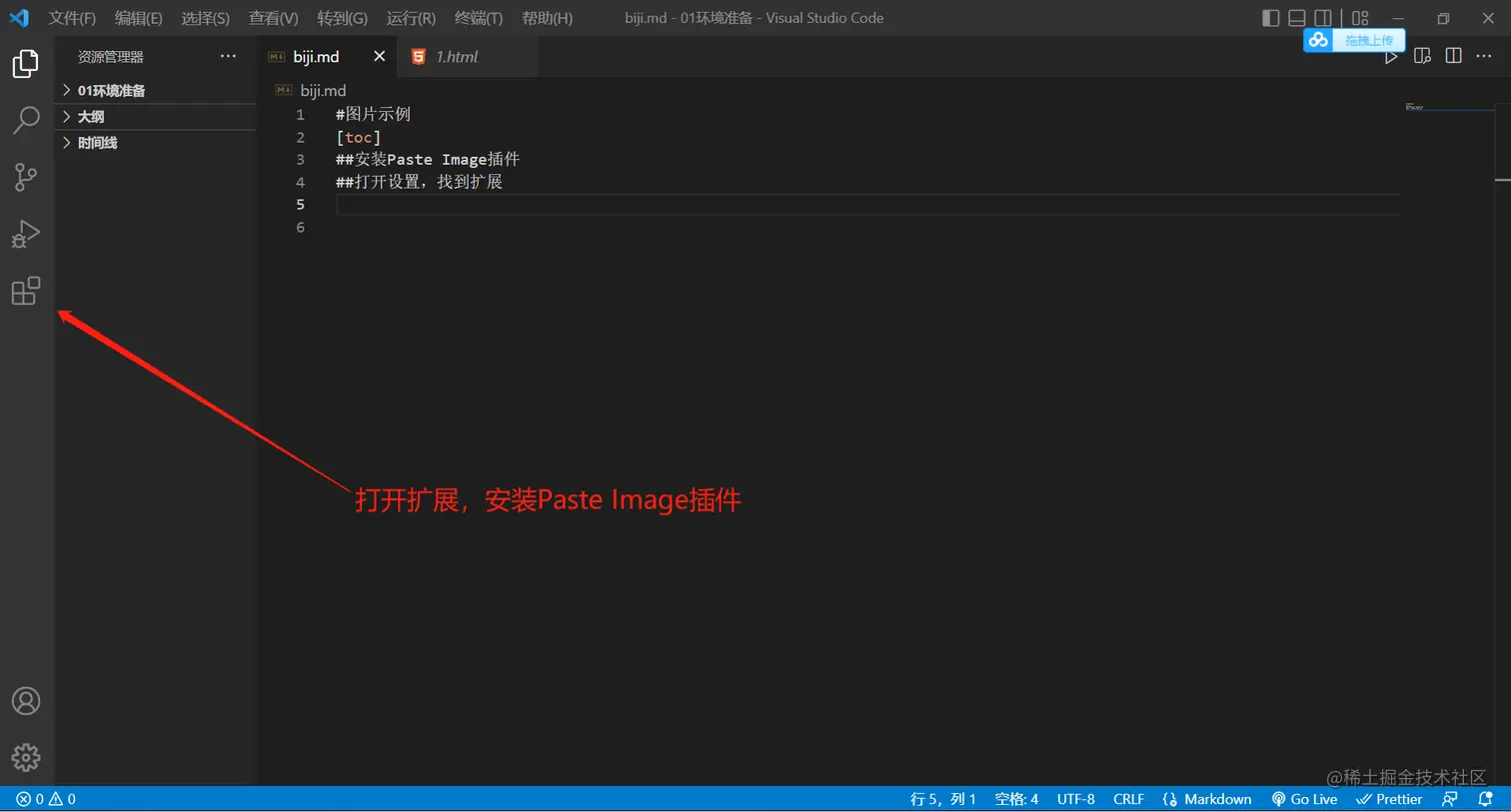Viewport: 1511px width, 812px height.
Task: Click the 资源管理器 panel title
Action: [111, 57]
